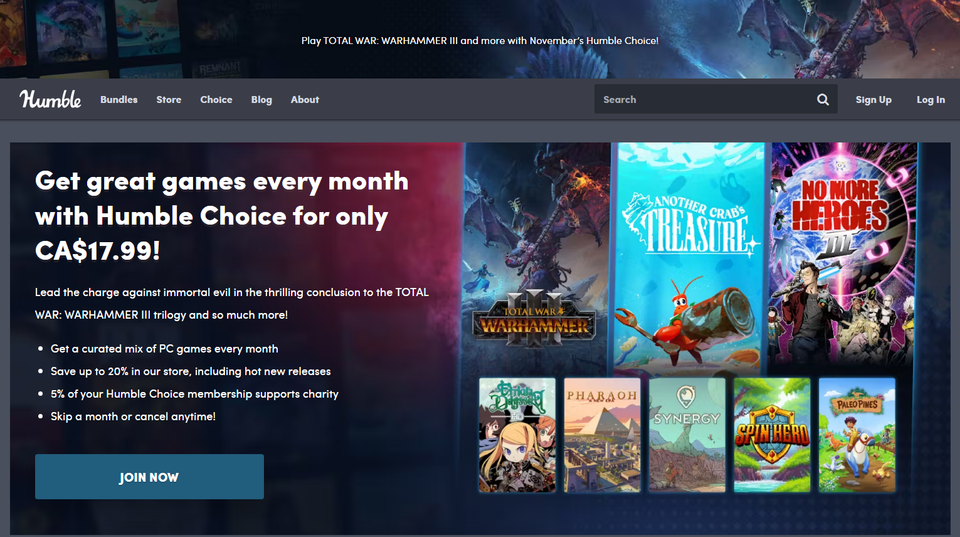The width and height of the screenshot is (960, 537).
Task: Click the Humble logo
Action: tap(50, 99)
